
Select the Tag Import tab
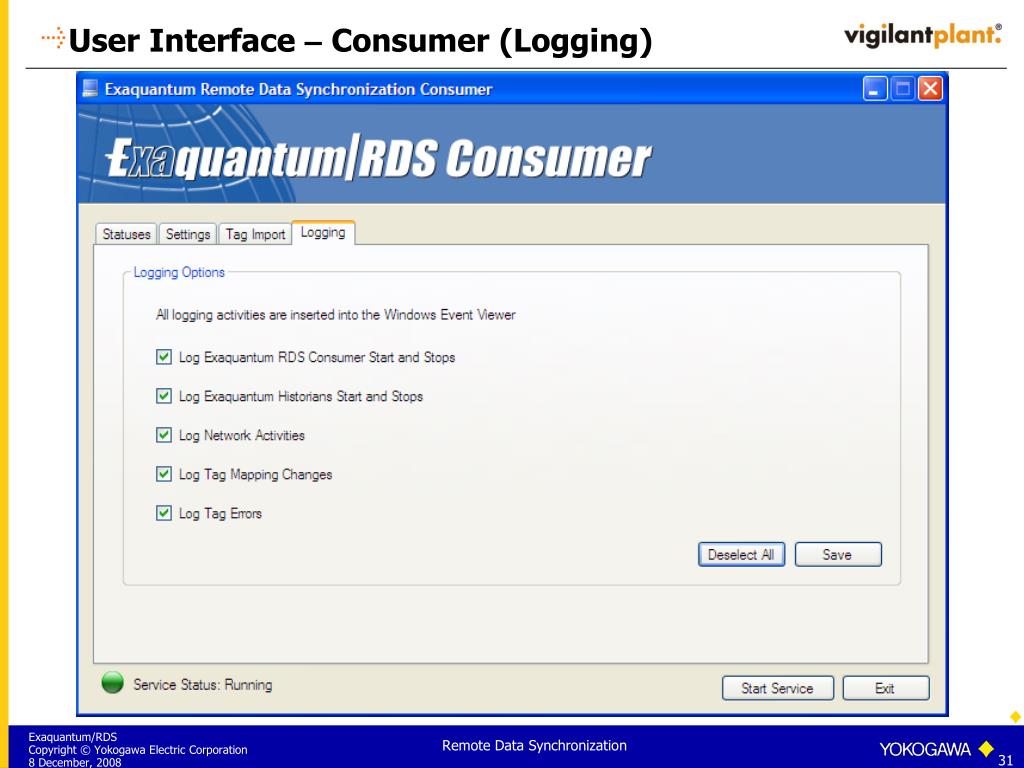point(255,234)
